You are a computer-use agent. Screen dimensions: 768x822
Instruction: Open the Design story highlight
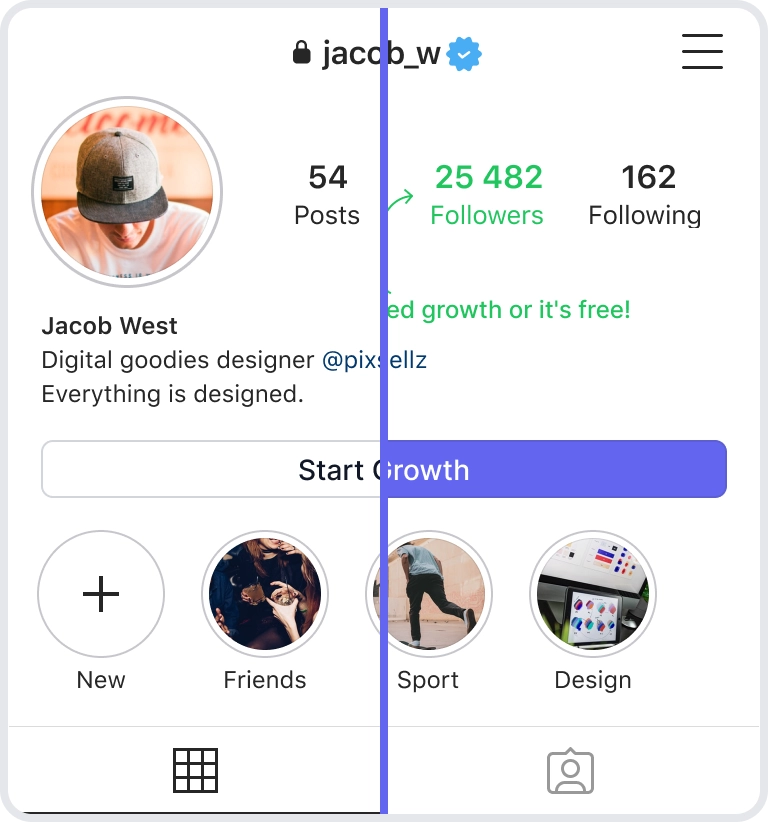point(593,593)
